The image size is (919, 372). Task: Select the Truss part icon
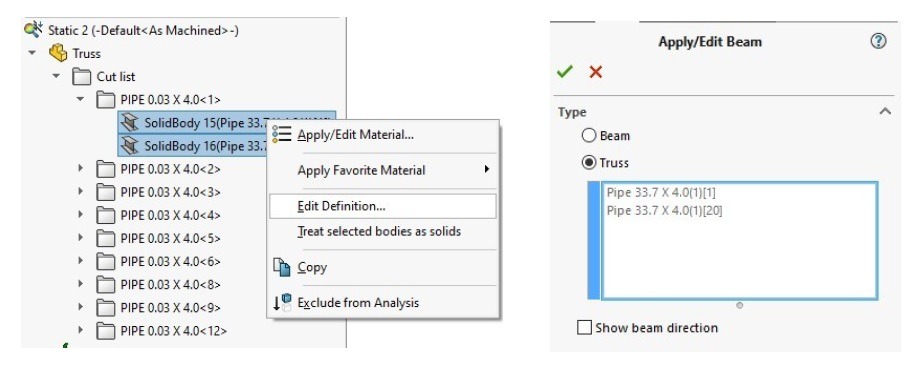58,53
